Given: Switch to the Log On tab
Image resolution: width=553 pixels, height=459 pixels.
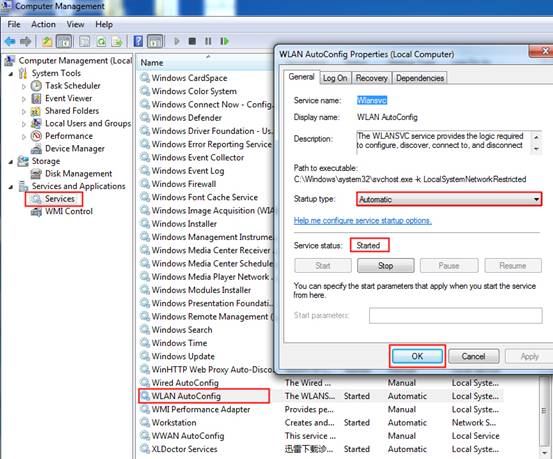Looking at the screenshot, I should [x=335, y=78].
